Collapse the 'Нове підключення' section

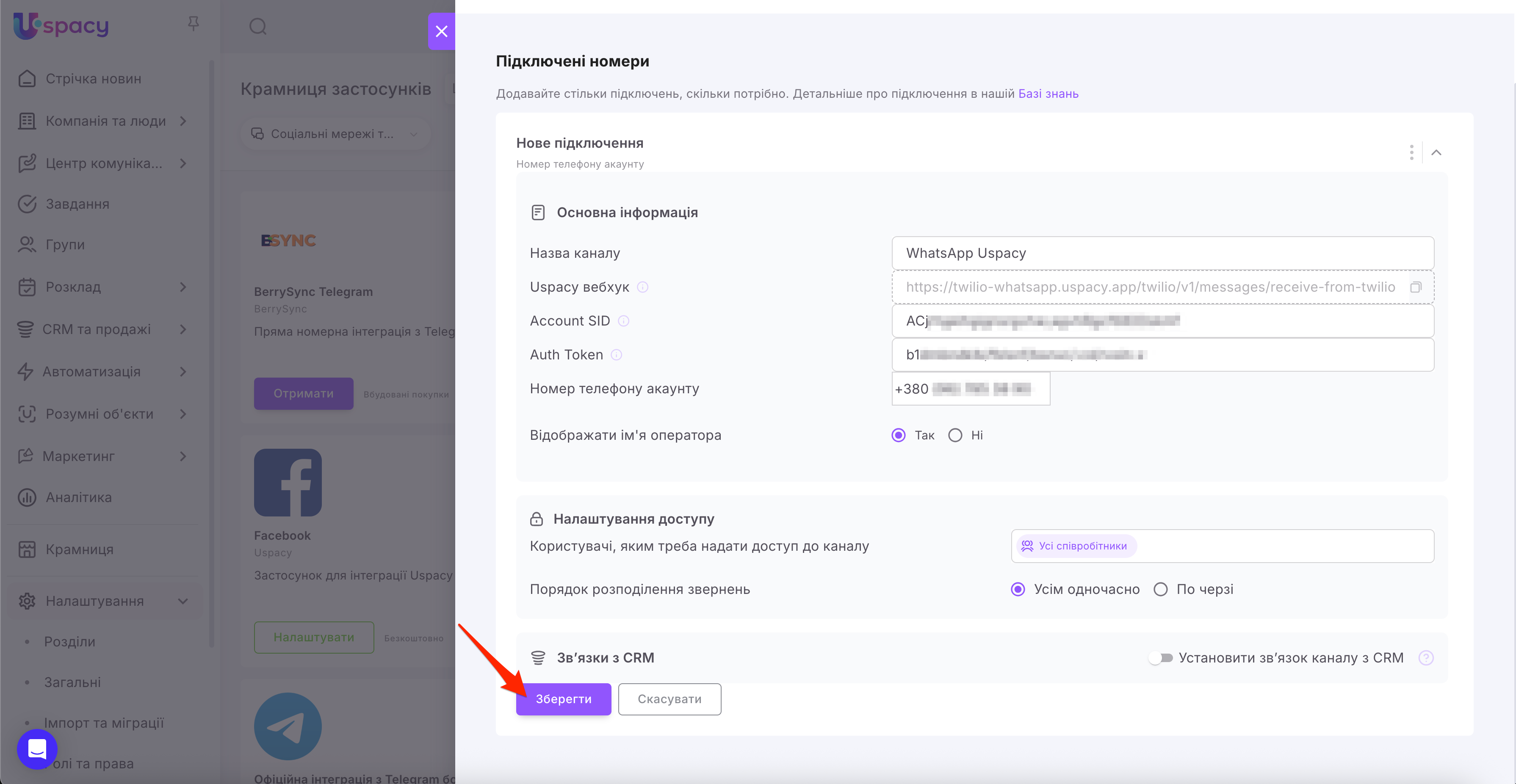click(1436, 153)
